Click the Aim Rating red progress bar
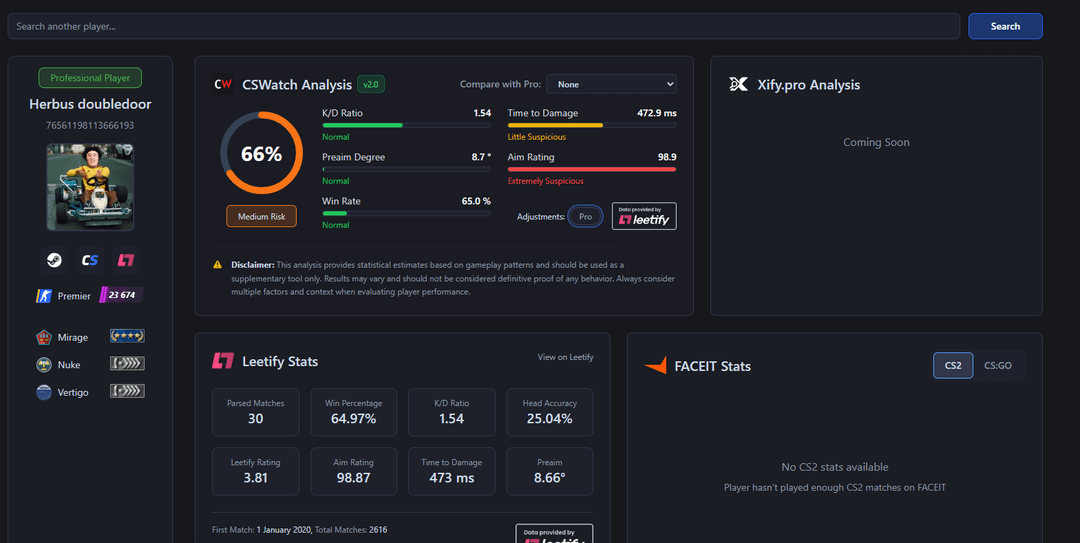 tap(592, 170)
